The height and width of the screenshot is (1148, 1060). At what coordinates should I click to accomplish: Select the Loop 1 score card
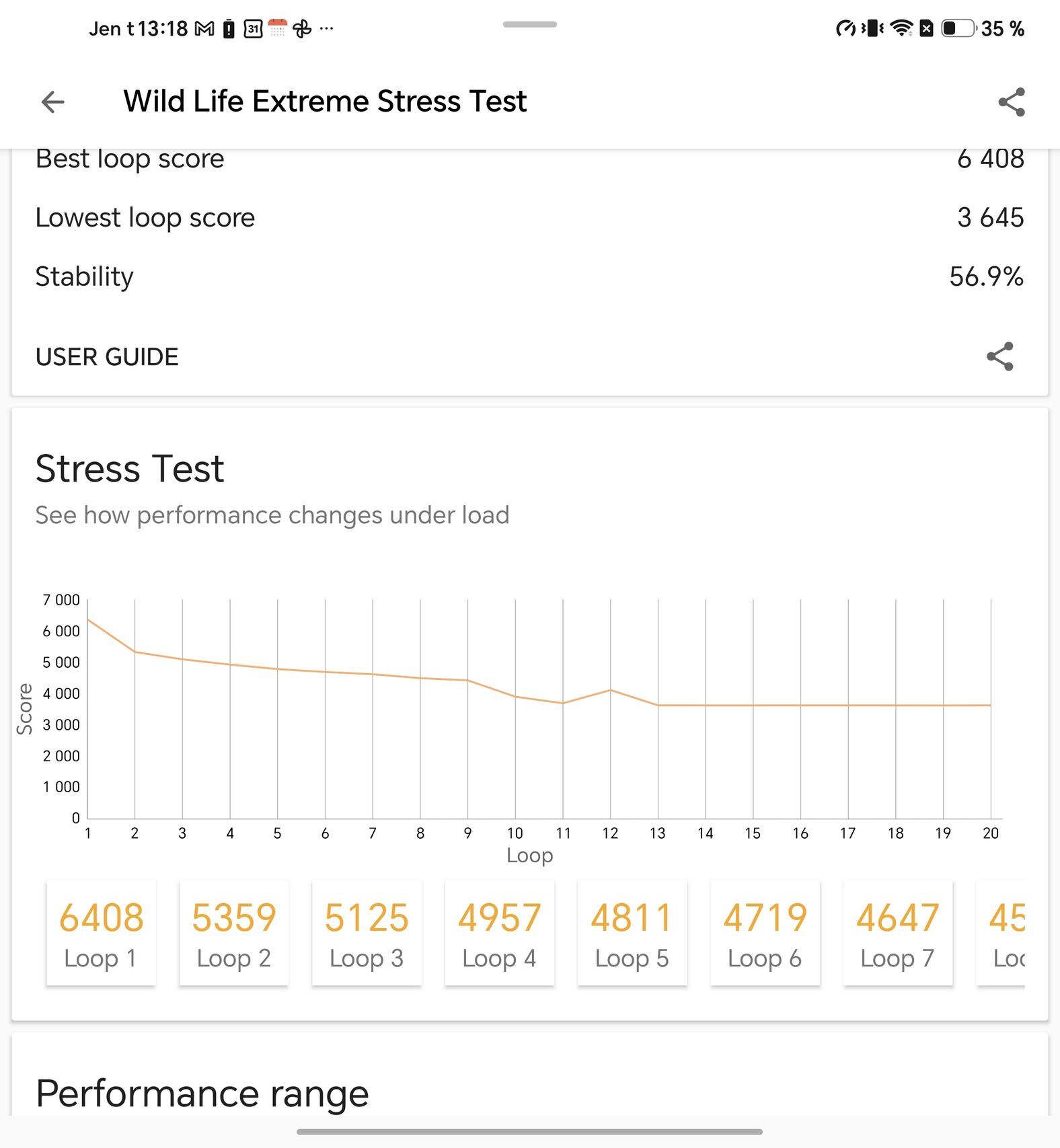101,933
